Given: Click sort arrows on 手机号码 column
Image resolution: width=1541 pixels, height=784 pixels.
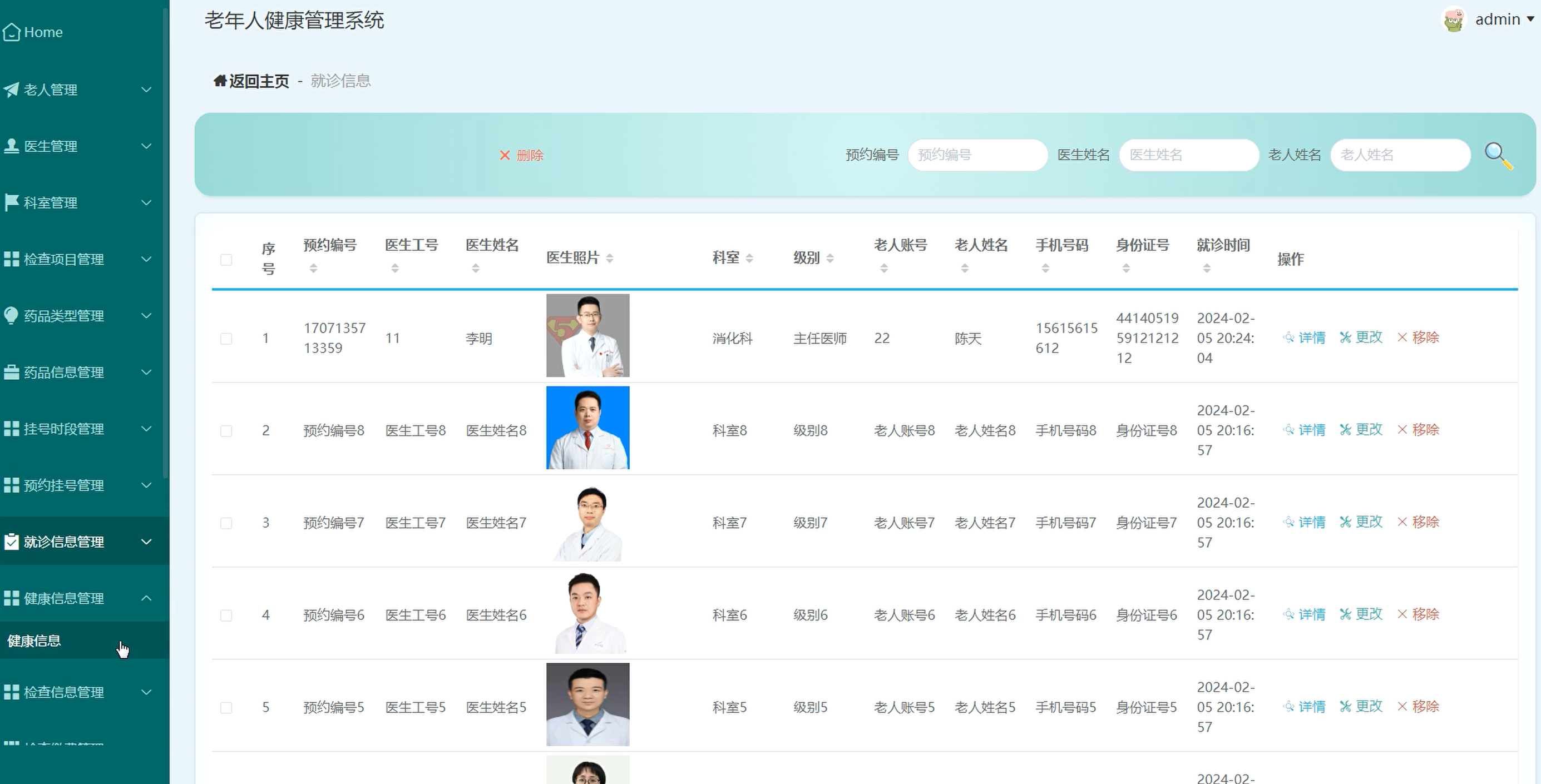Looking at the screenshot, I should pyautogui.click(x=1045, y=269).
